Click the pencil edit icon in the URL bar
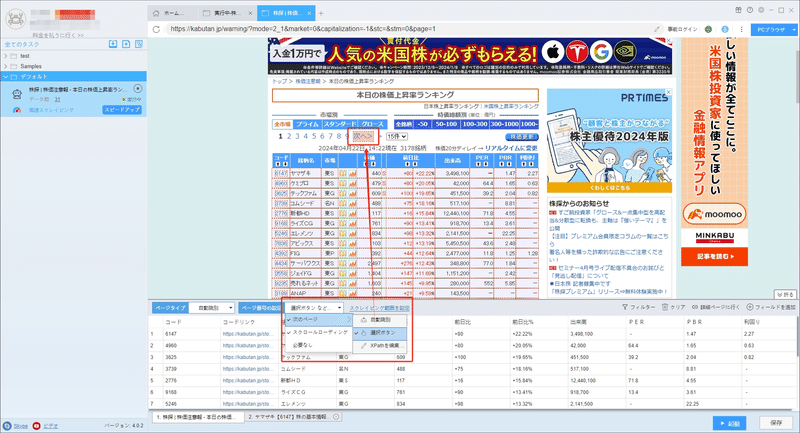Screen dimensions: 800x433 [x=657, y=29]
